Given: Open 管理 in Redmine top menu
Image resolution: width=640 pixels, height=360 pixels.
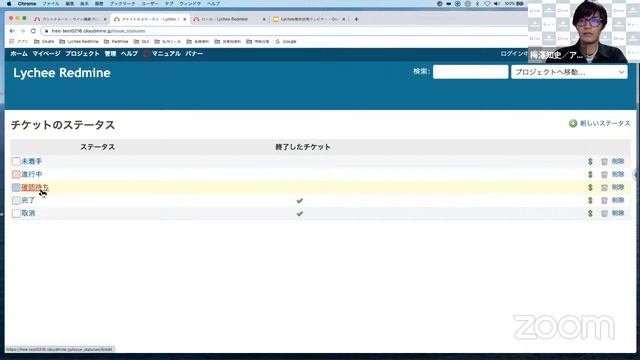Looking at the screenshot, I should click(110, 54).
